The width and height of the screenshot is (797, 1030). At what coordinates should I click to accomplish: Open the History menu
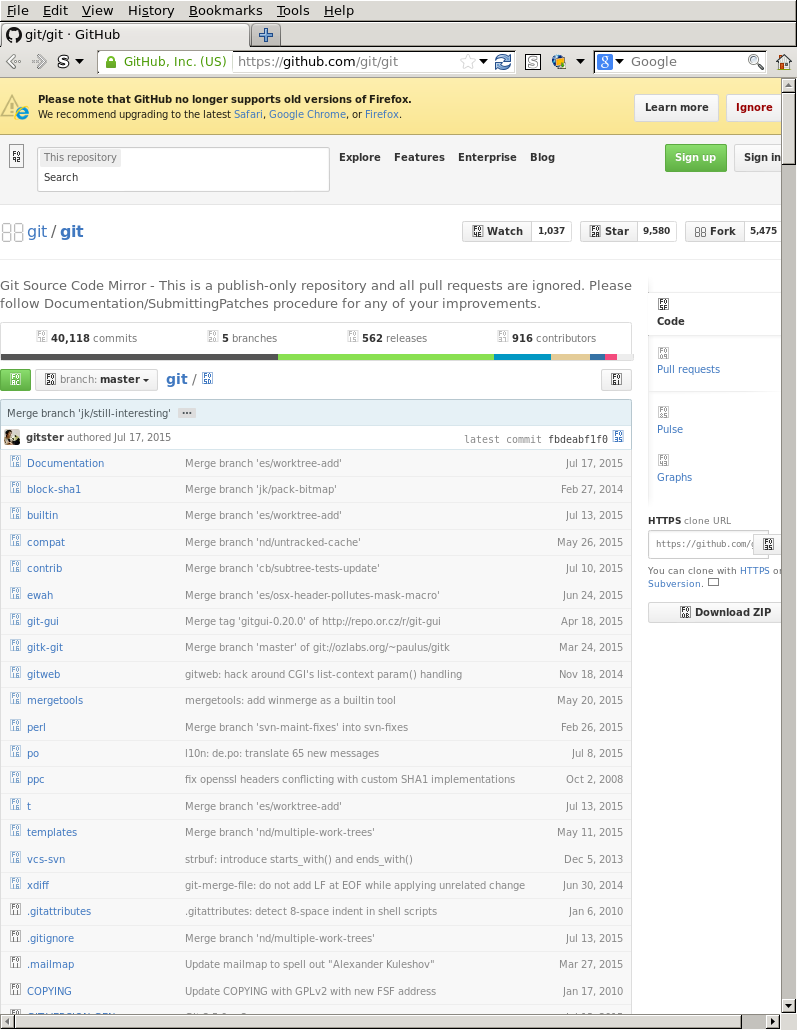(151, 10)
